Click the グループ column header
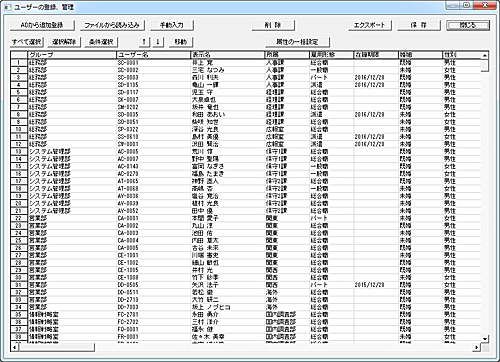This screenshot has width=500, height=362. (x=72, y=55)
